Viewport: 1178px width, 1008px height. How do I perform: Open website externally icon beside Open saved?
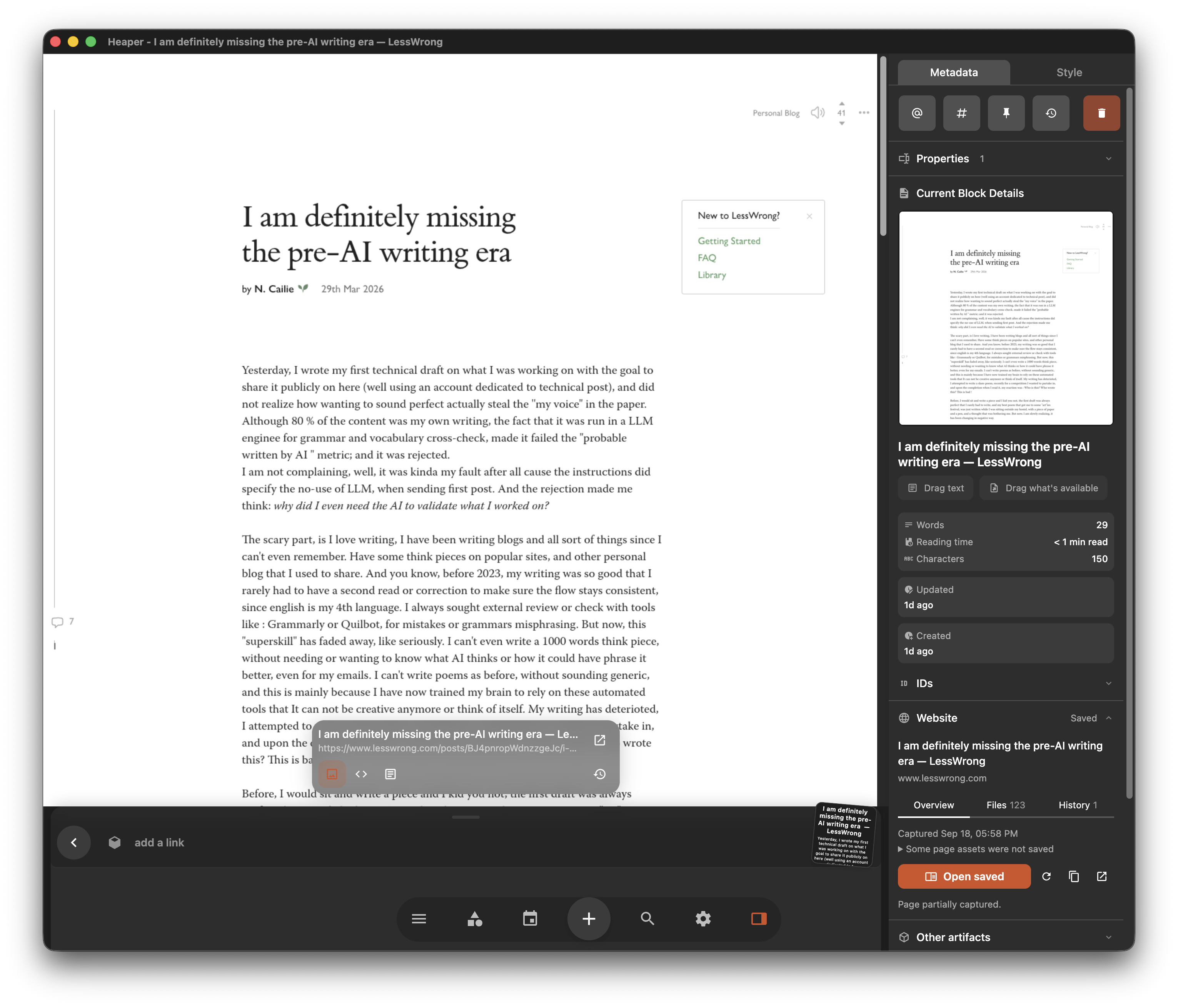[x=1102, y=876]
